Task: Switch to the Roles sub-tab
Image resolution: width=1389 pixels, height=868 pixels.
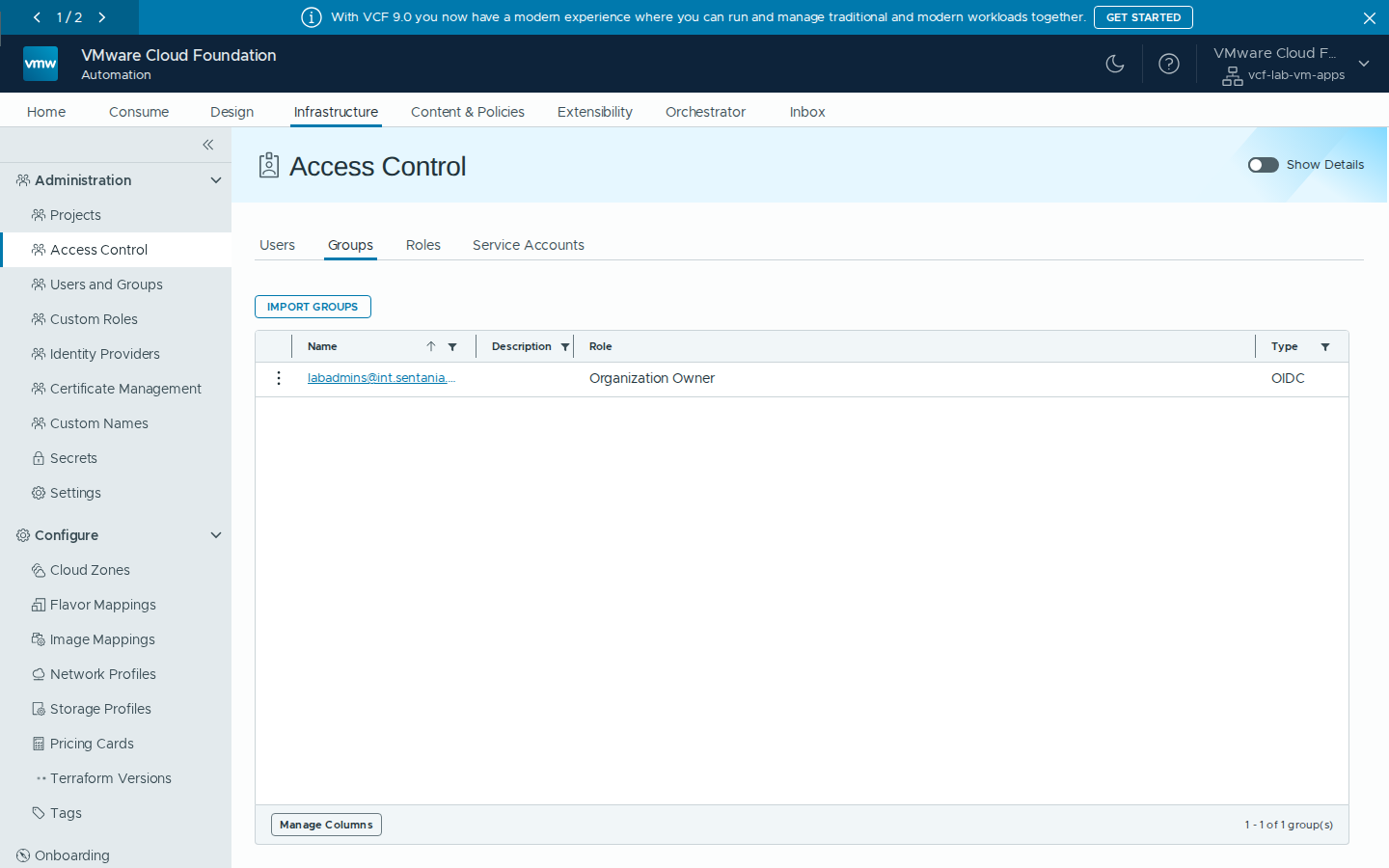Action: click(423, 245)
